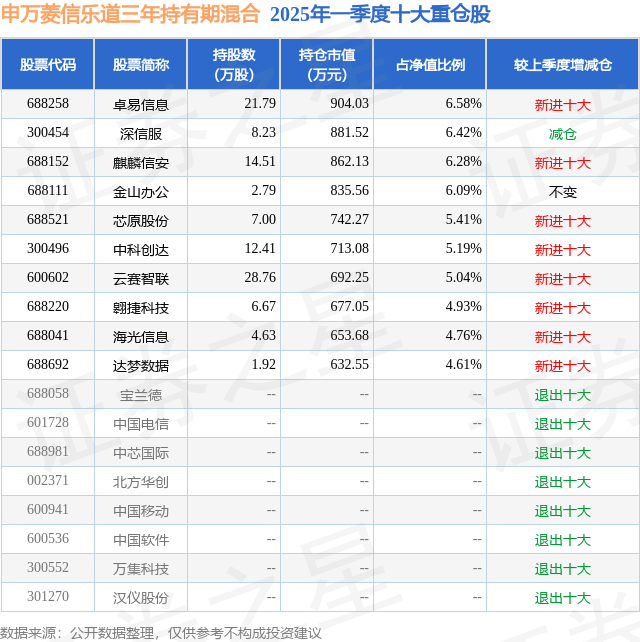Click stock code 300552
Image resolution: width=640 pixels, height=642 pixels.
pyautogui.click(x=48, y=568)
